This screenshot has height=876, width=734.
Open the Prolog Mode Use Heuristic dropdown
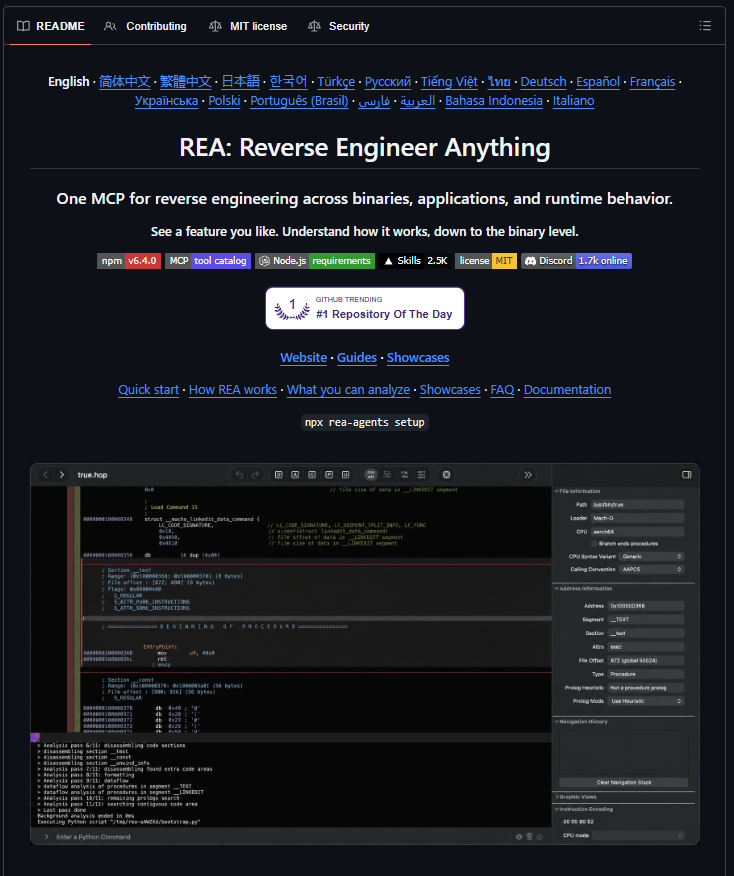click(x=646, y=701)
